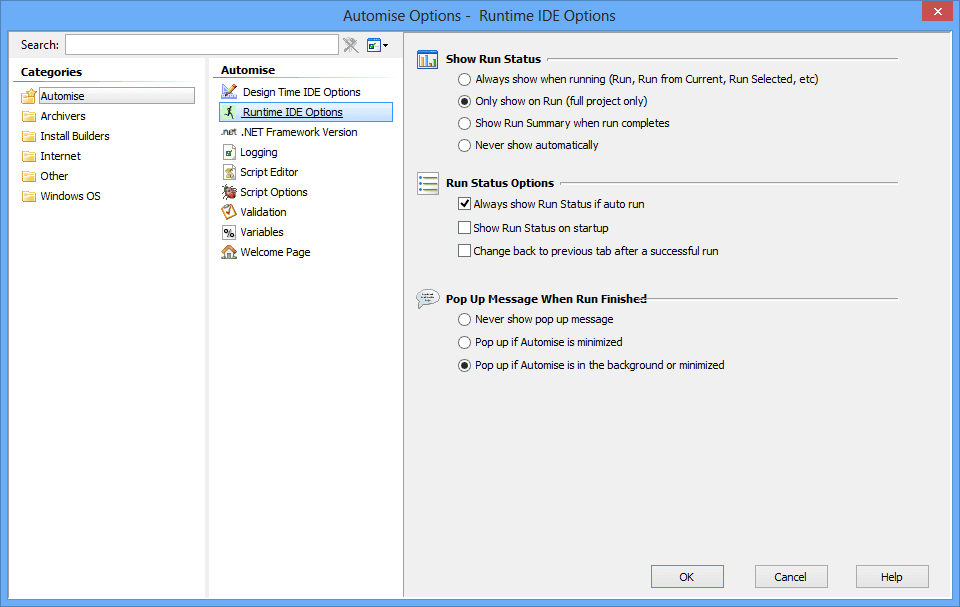The height and width of the screenshot is (607, 960).
Task: Select Pop up if in background or minimized
Action: 465,366
